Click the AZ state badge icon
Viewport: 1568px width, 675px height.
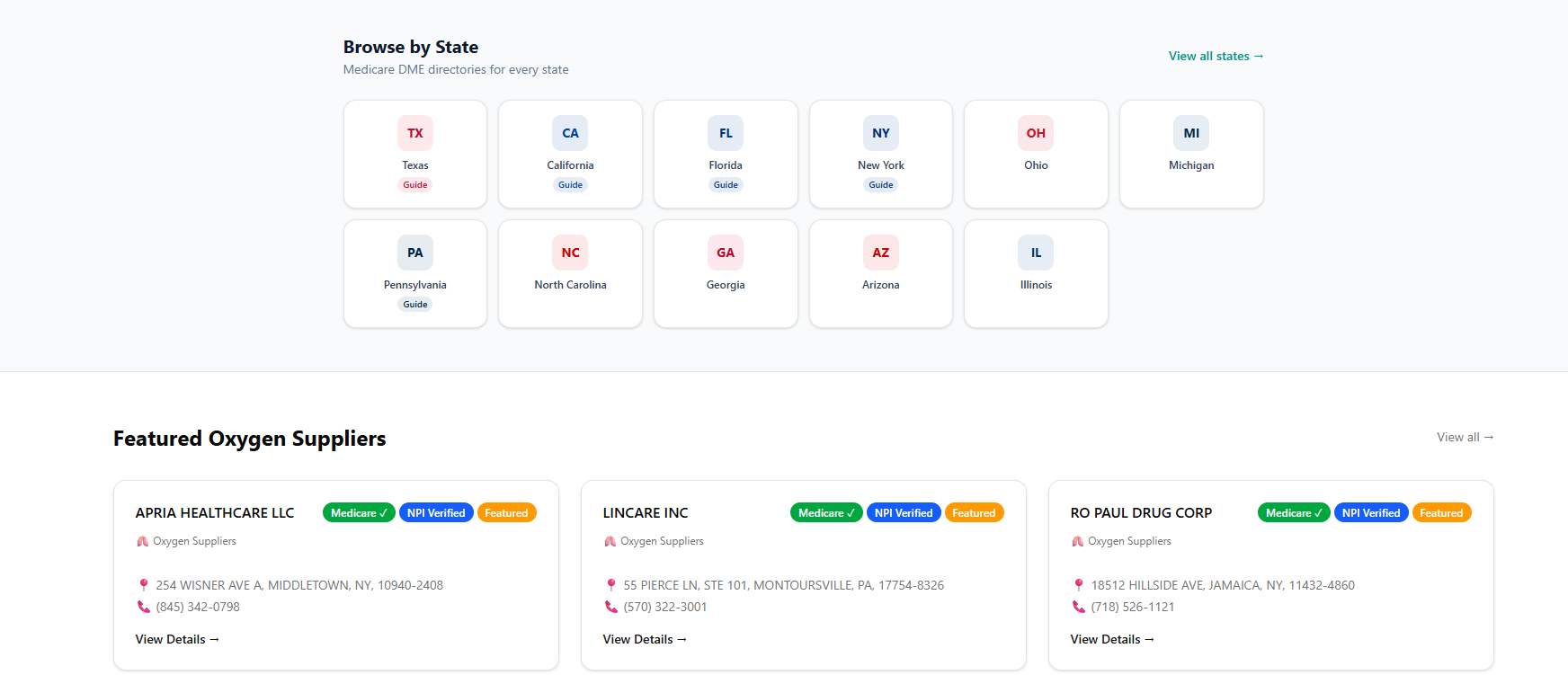pos(881,253)
